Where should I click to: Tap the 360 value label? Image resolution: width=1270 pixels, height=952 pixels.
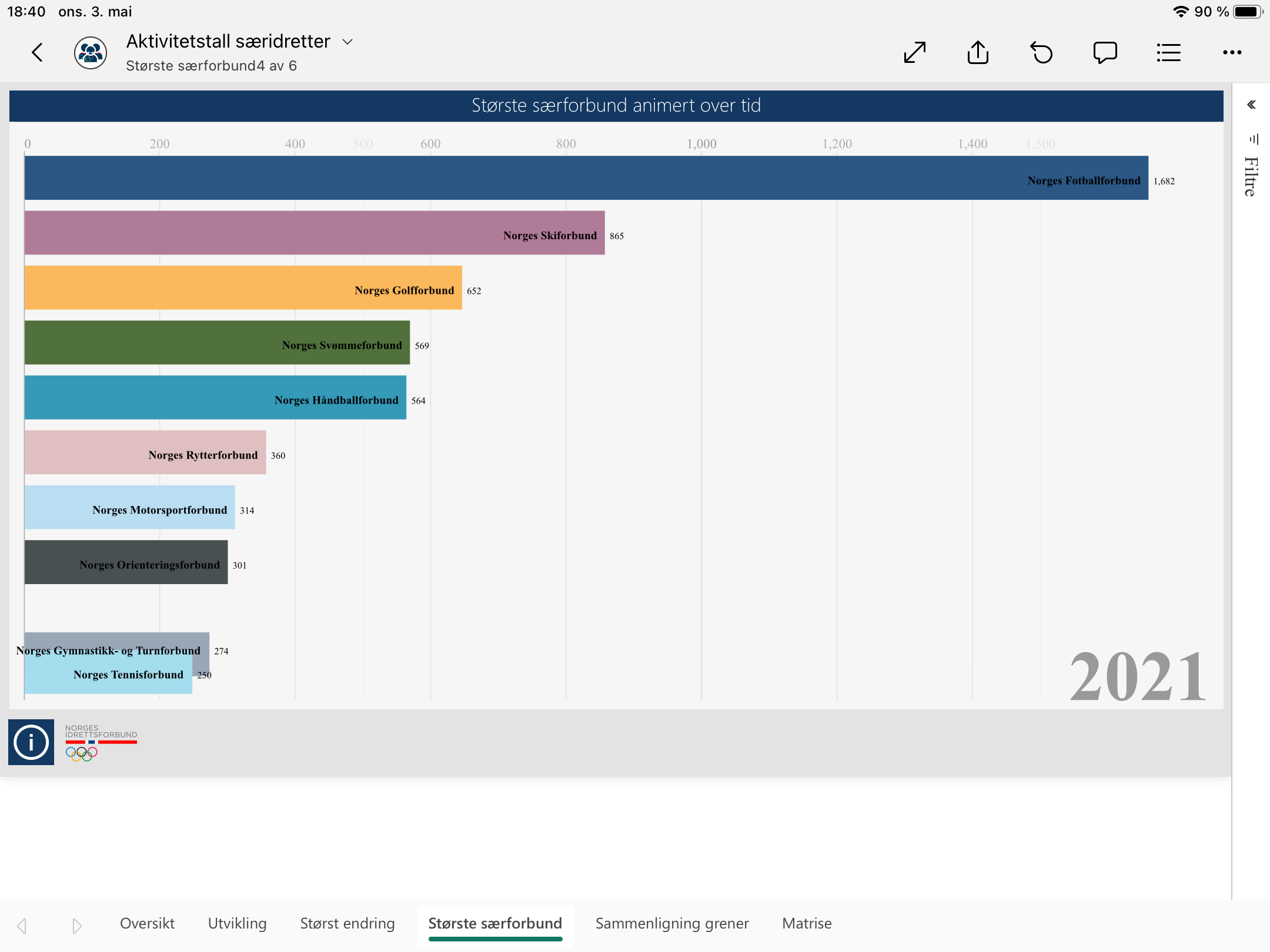point(278,455)
